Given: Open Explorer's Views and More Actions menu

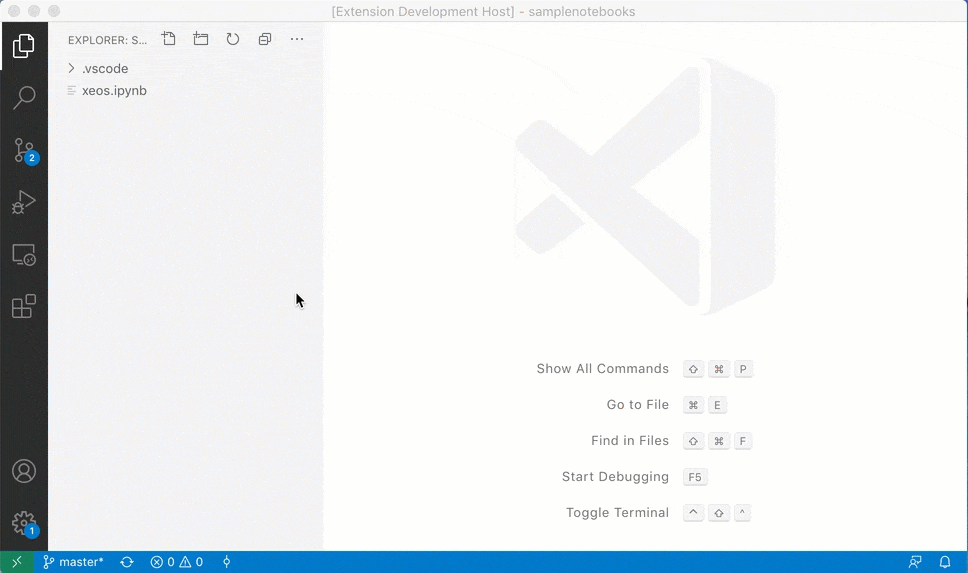Looking at the screenshot, I should click(297, 39).
